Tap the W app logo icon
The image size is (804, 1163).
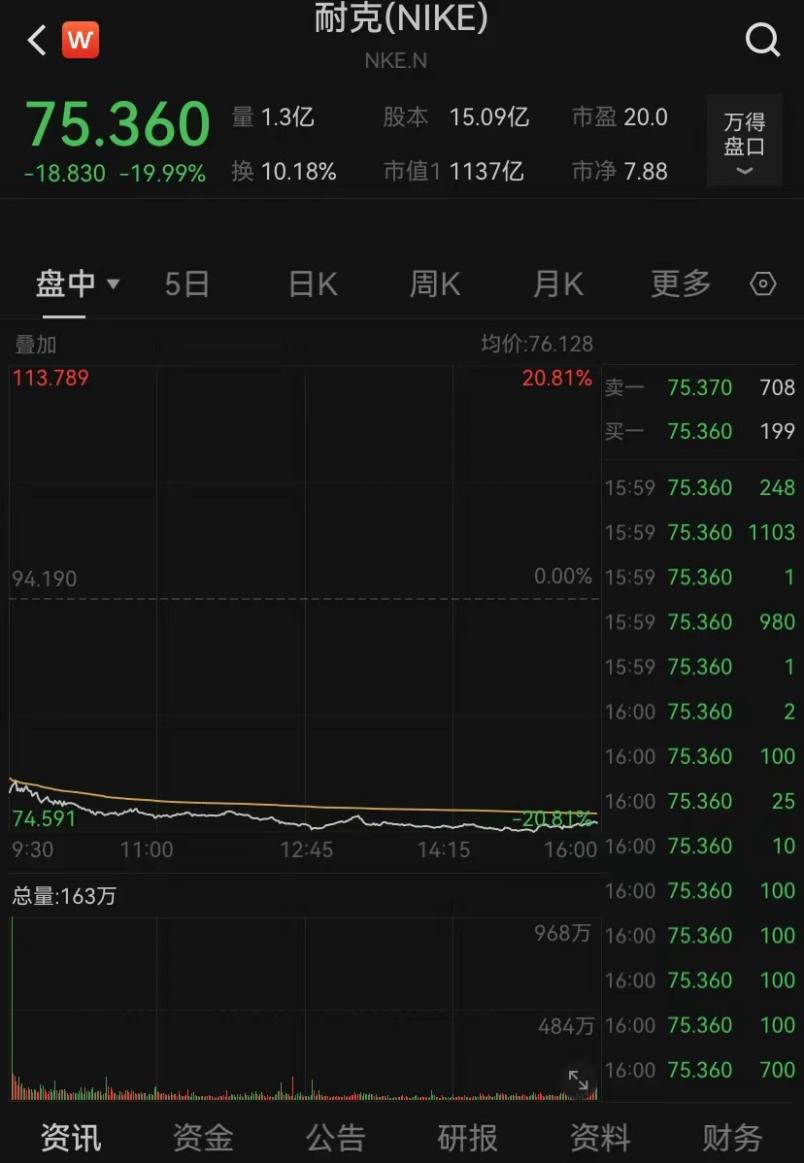tap(80, 41)
